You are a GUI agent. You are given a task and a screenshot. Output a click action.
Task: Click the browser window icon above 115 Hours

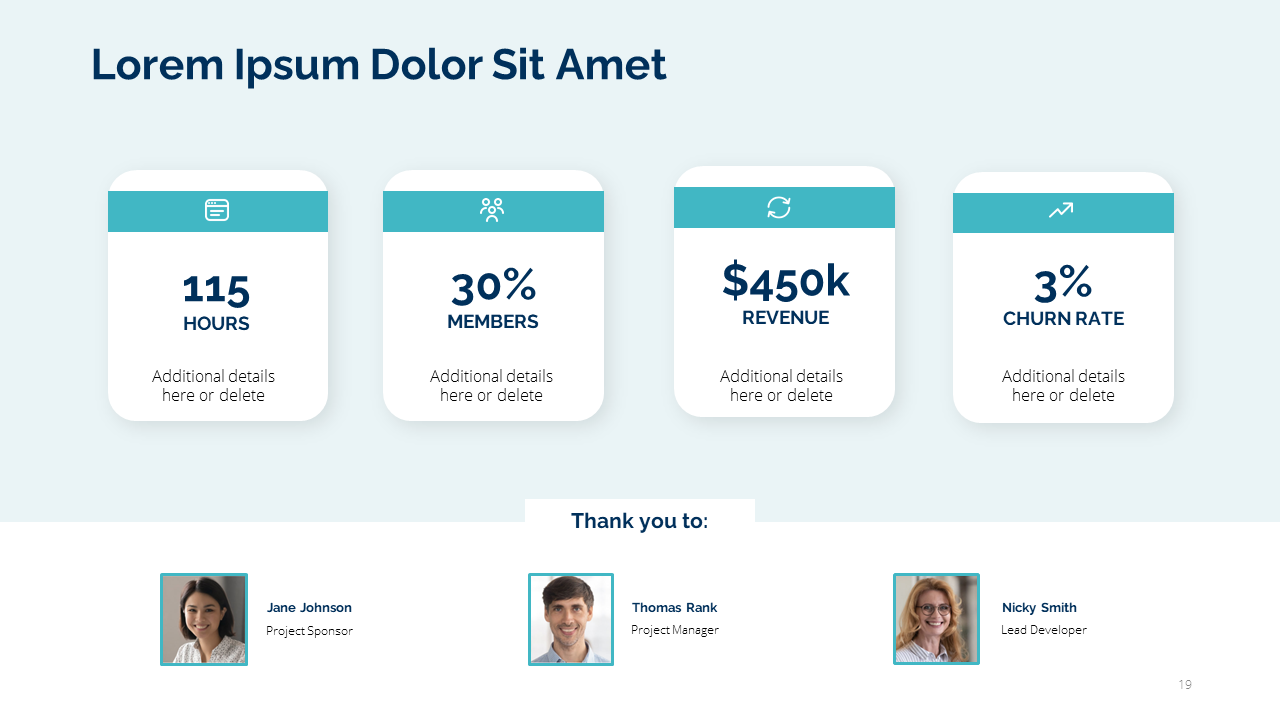pos(217,210)
